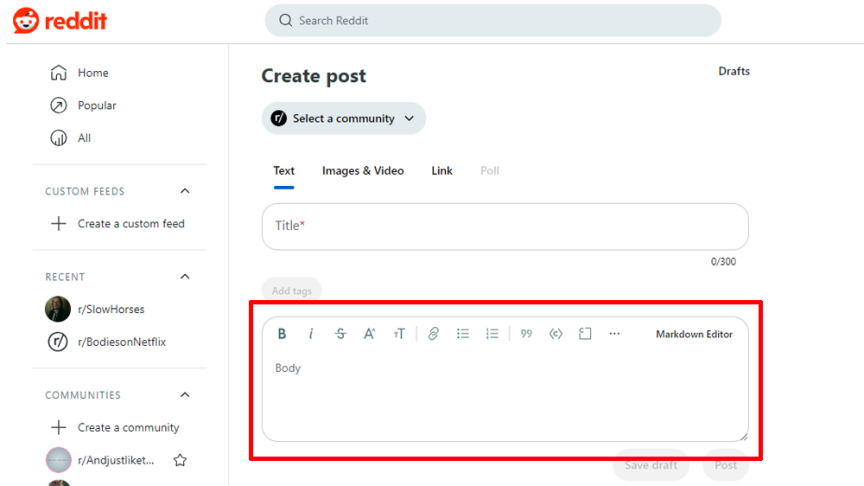
Task: Insert a quote block
Action: [526, 334]
